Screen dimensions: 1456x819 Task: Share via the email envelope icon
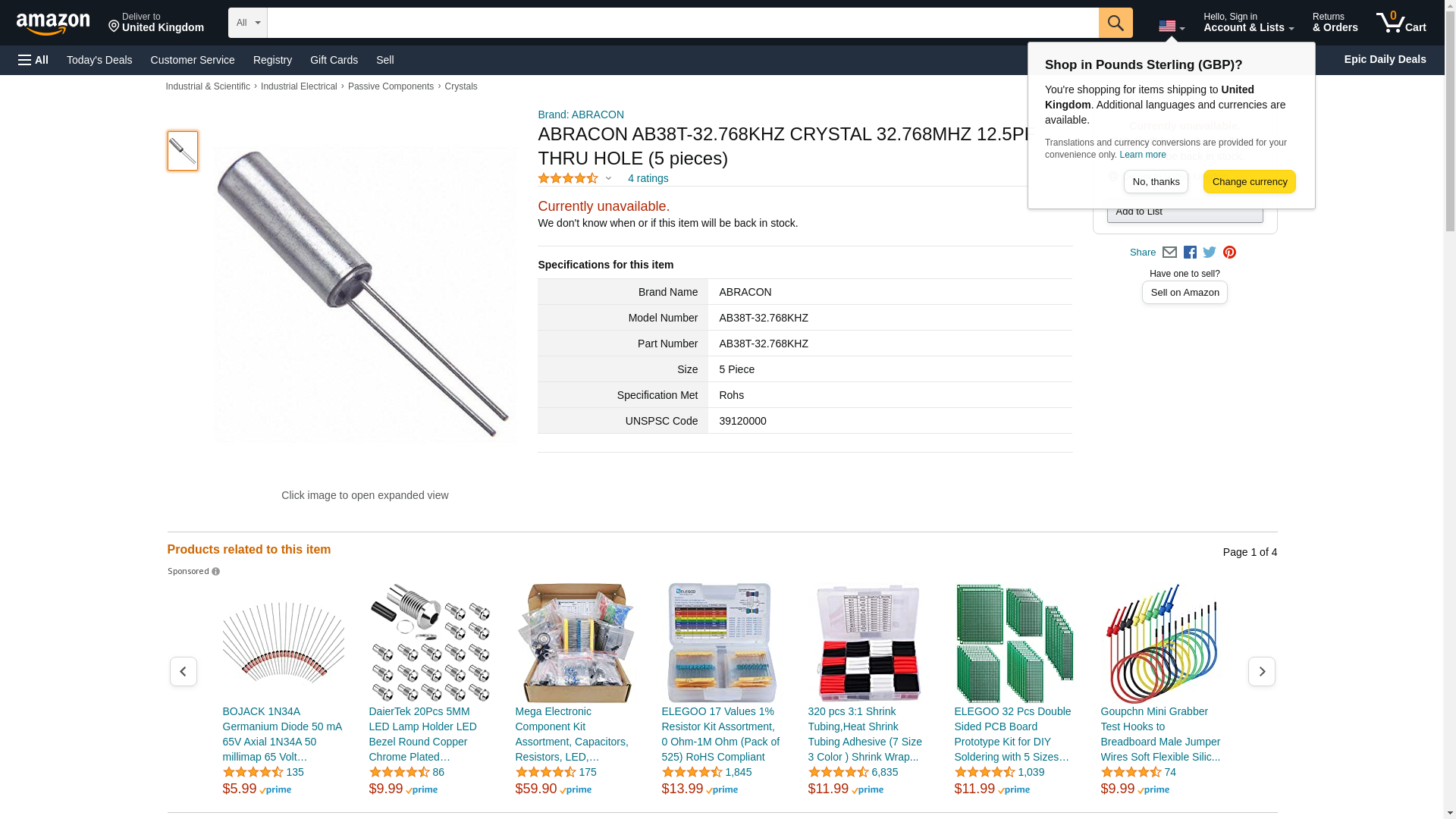coord(1169,253)
